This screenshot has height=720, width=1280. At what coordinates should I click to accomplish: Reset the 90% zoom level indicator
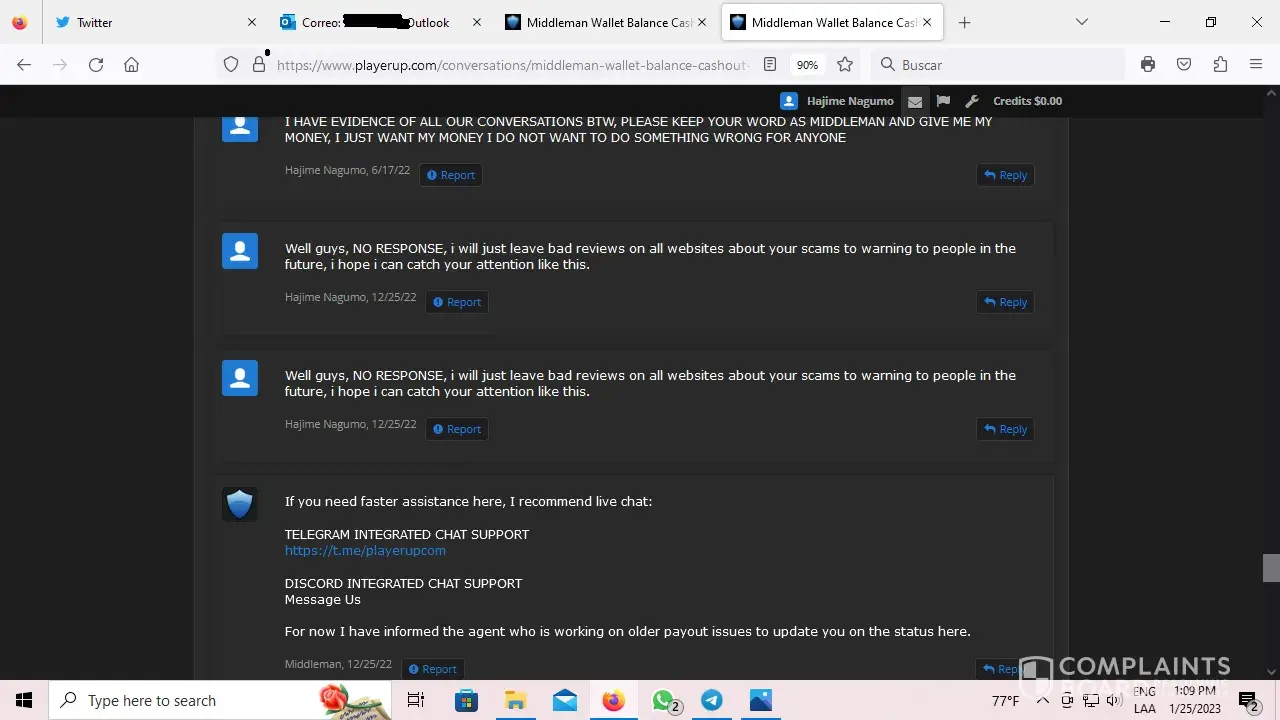[806, 65]
